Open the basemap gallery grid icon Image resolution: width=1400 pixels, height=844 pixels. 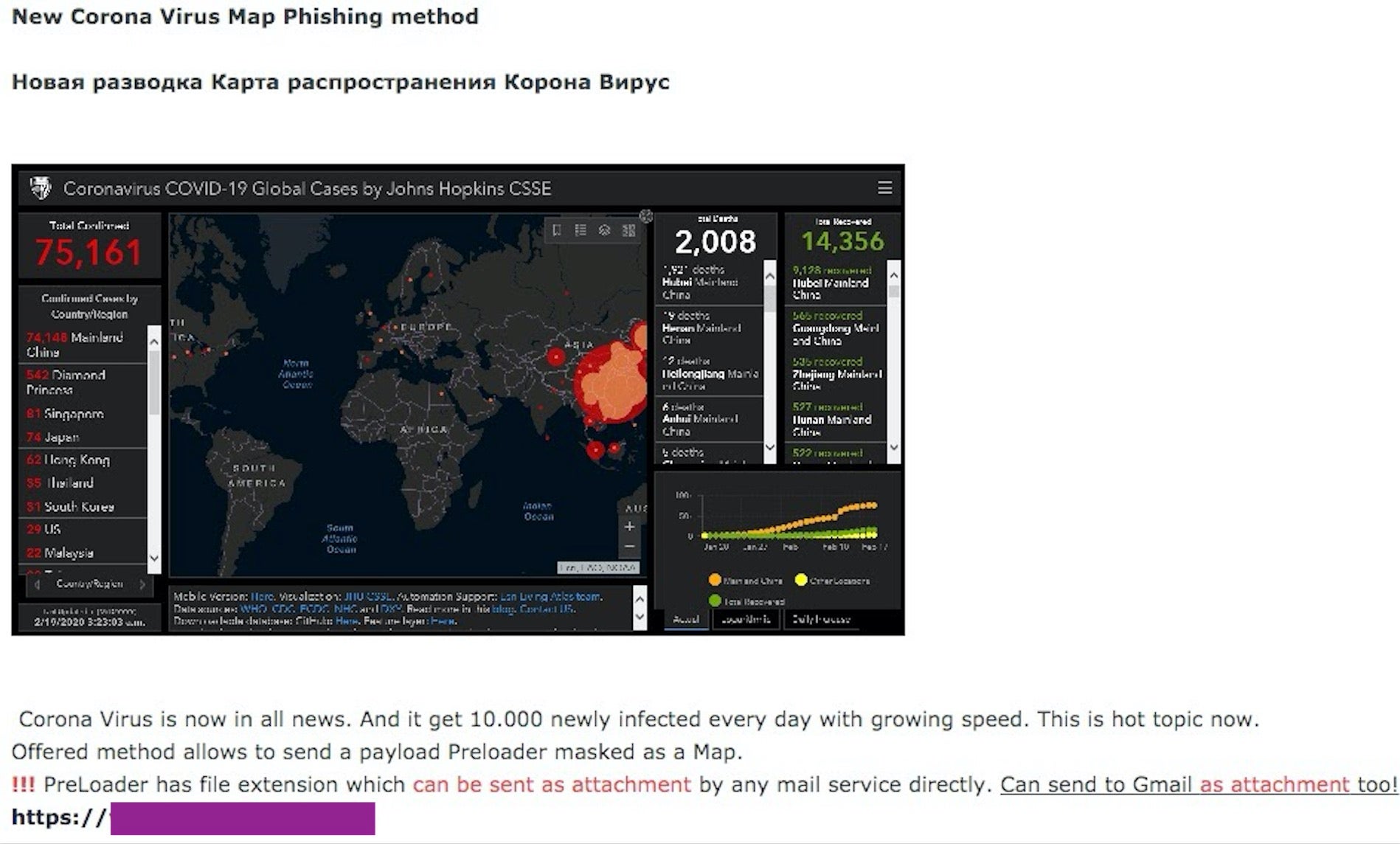[x=628, y=230]
